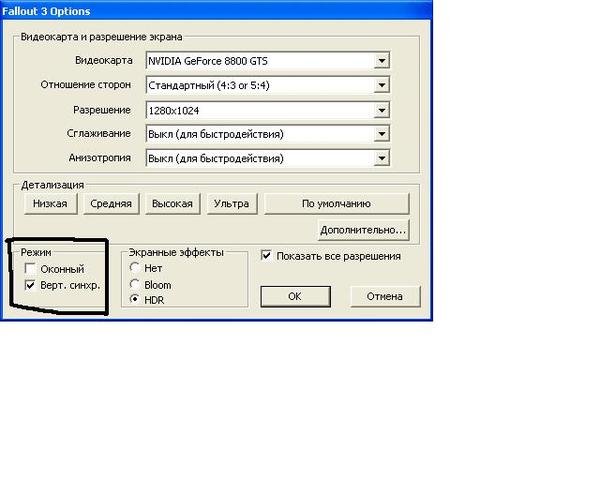Select the HDR radio button

coord(134,299)
